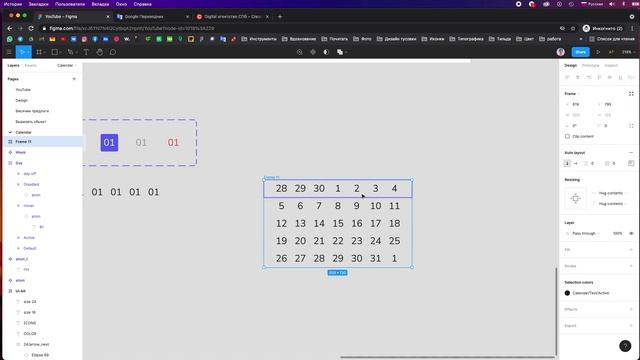Screen dimensions: 640x360
Task: Click the reset instance icon in top toolbar
Action: [x=300, y=52]
